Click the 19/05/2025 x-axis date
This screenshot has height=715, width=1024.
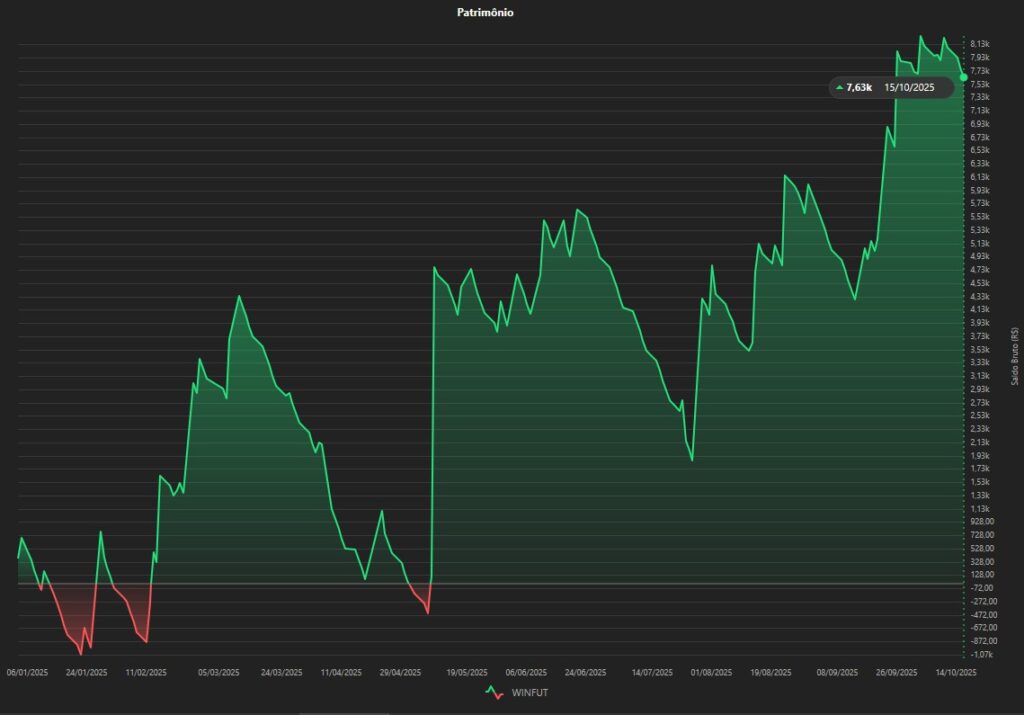467,673
